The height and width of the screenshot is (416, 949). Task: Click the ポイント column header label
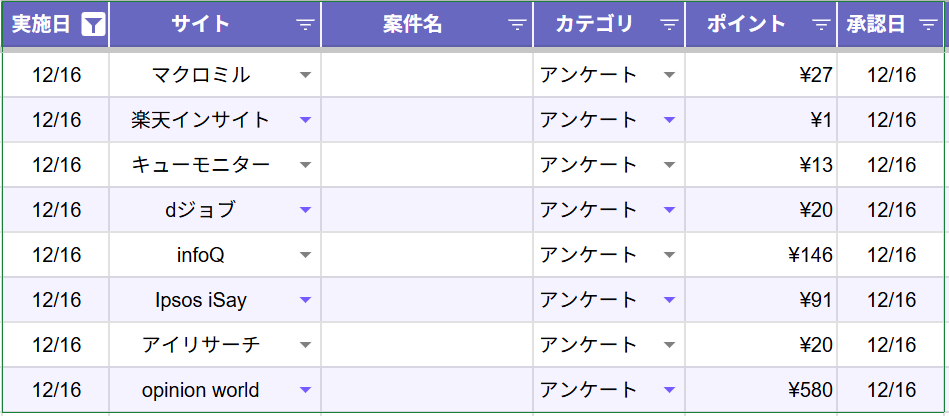[x=746, y=25]
